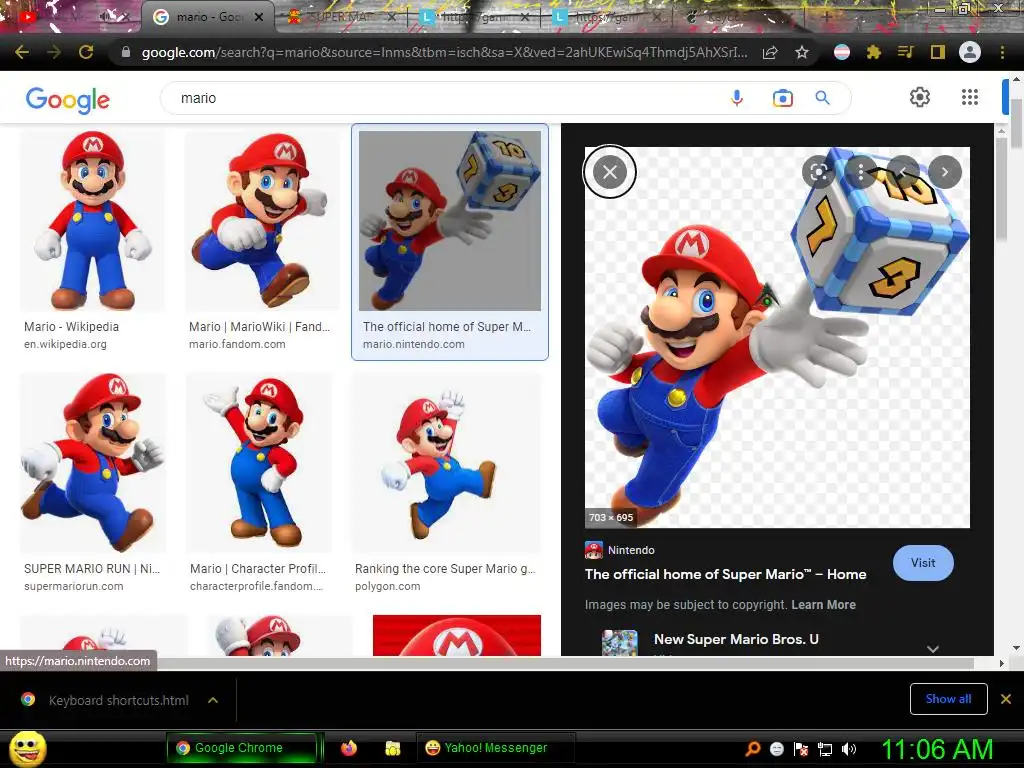The width and height of the screenshot is (1024, 768).
Task: Open Keyboard shortcuts.html download options caret
Action: 212,700
